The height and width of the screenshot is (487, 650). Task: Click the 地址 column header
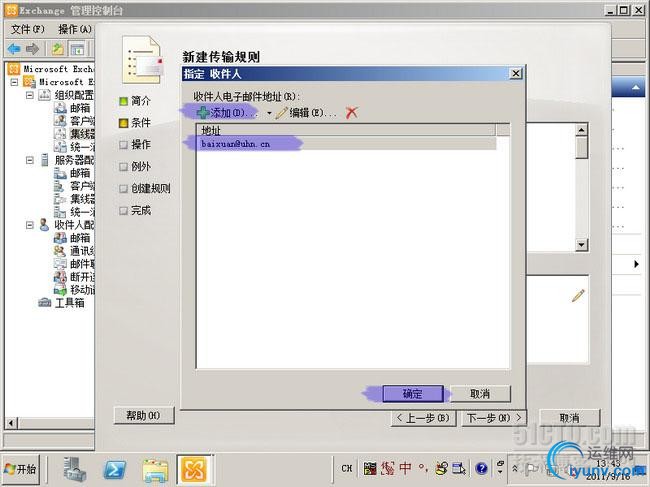346,131
